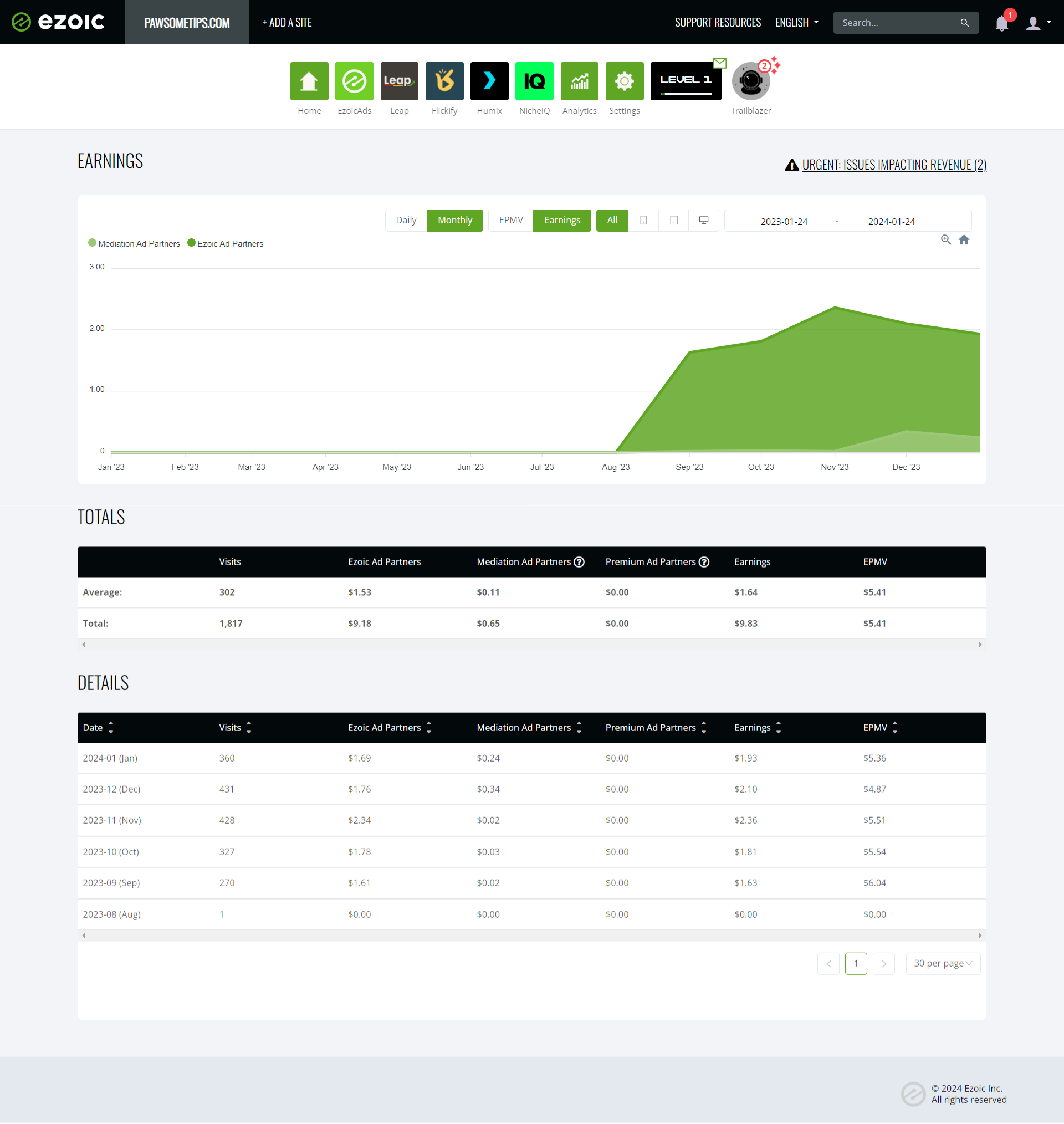Sort details by Date column

pyautogui.click(x=98, y=728)
